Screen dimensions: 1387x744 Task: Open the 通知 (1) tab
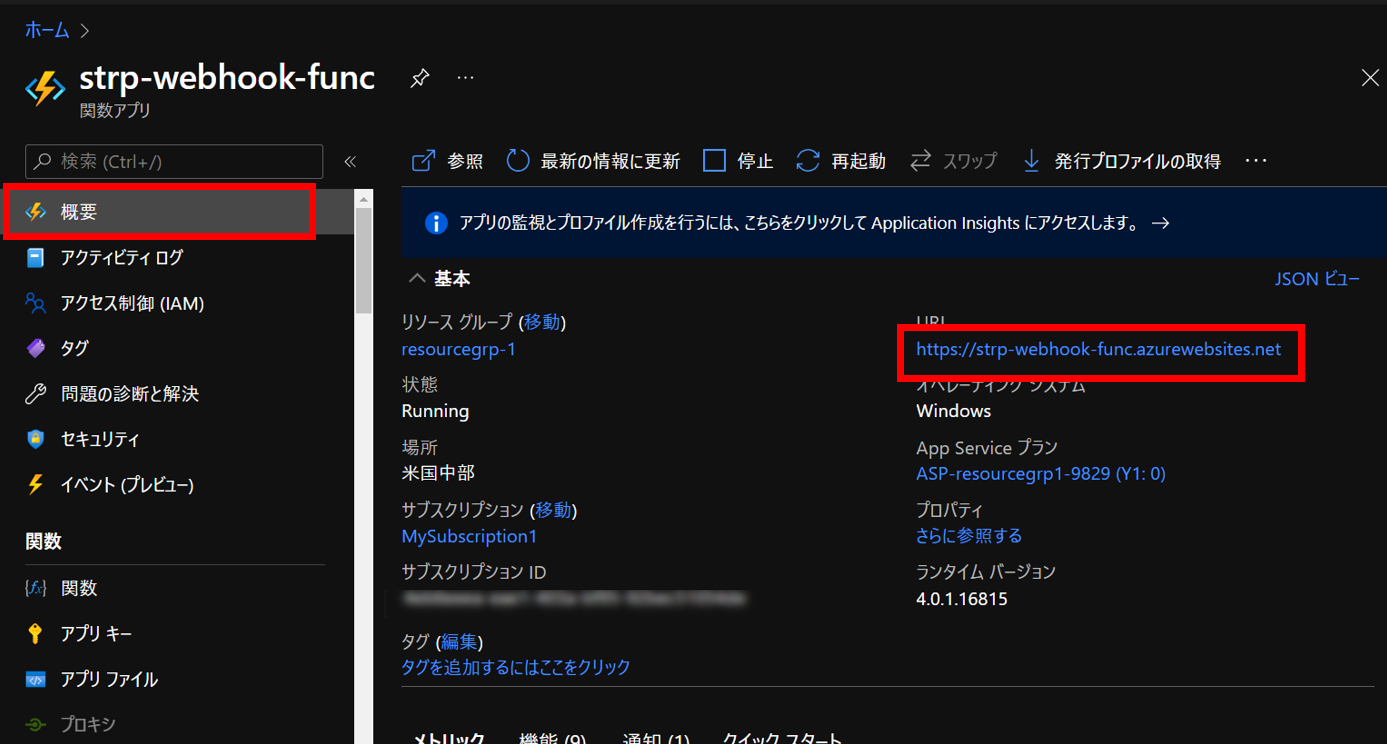[655, 738]
